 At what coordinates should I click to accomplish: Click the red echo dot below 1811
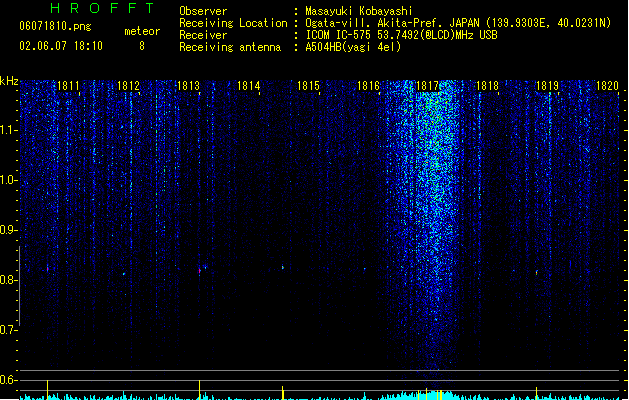coord(47,269)
